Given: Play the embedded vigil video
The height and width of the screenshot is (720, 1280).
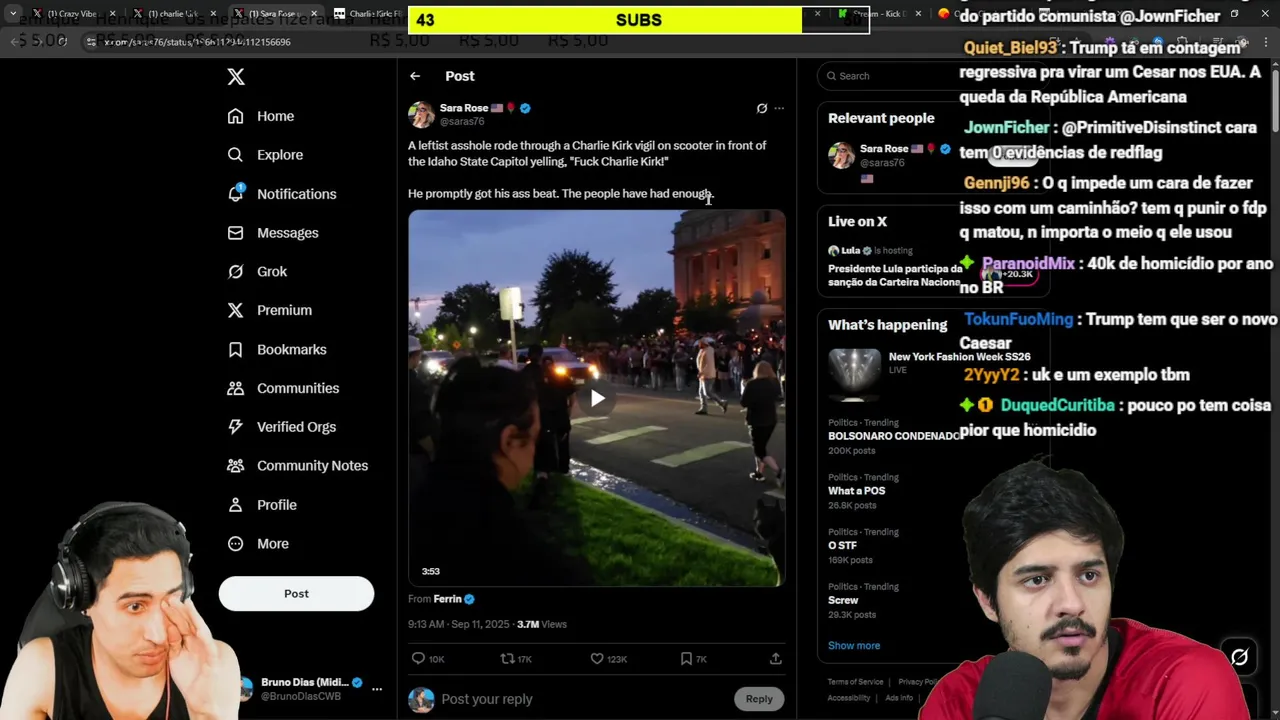Looking at the screenshot, I should [x=597, y=398].
